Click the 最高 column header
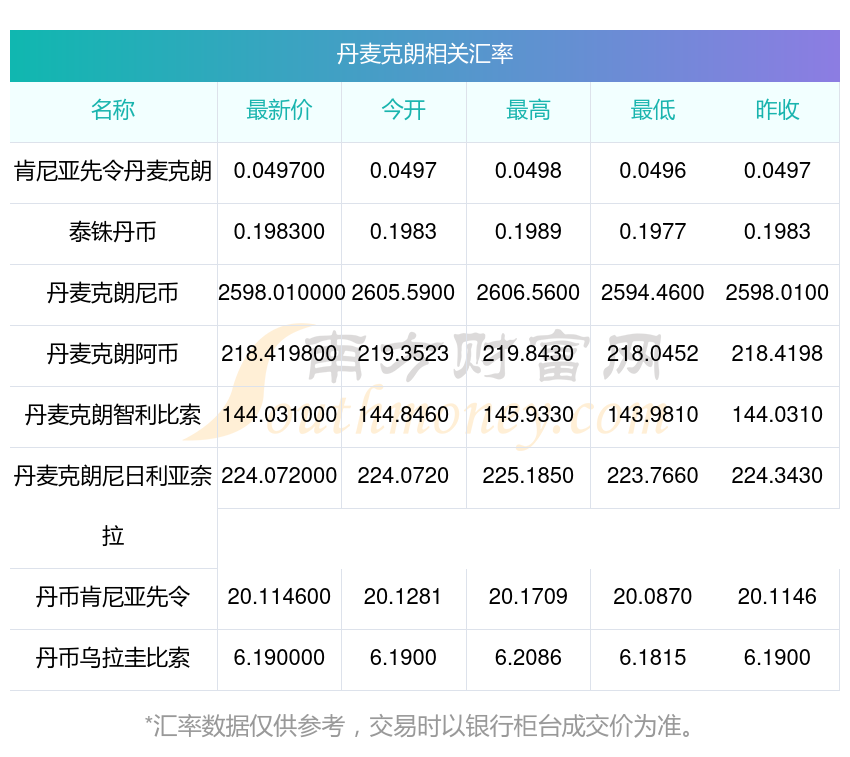This screenshot has height=757, width=850. coord(528,110)
